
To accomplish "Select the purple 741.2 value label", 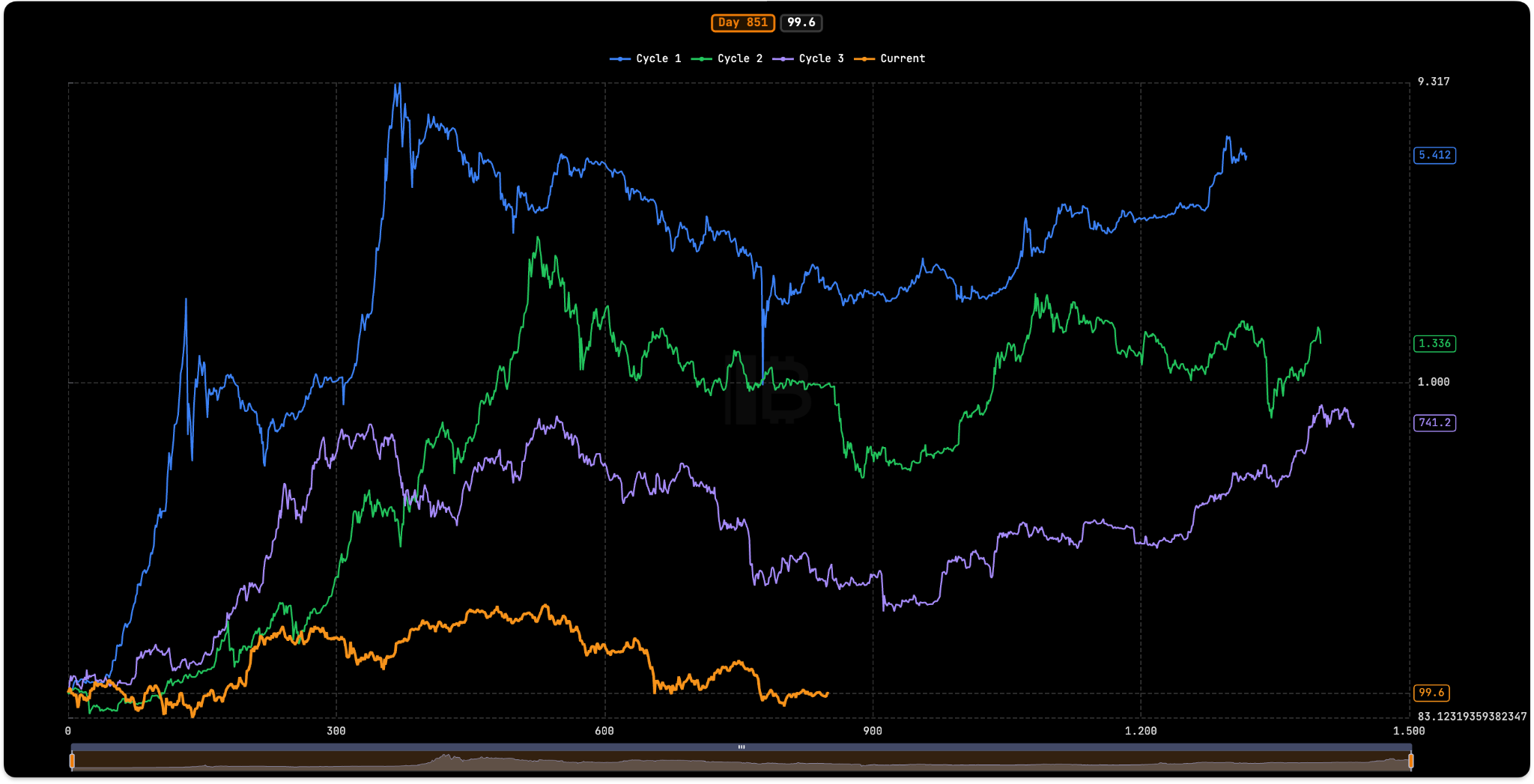I will coord(1434,423).
